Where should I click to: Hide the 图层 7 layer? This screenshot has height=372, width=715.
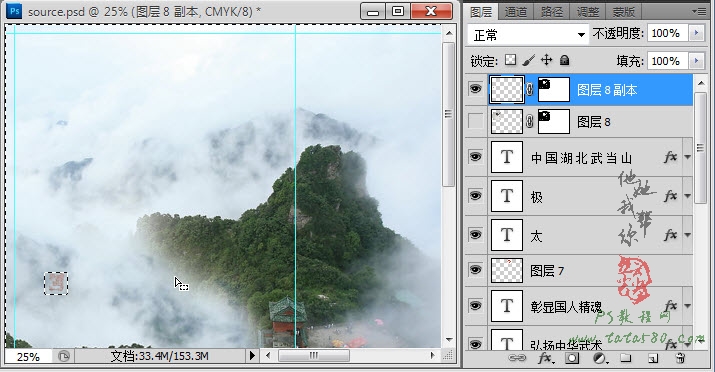[x=476, y=270]
